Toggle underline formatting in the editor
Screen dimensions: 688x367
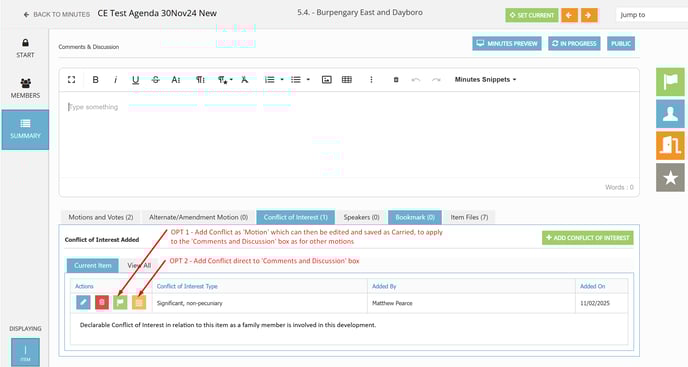pyautogui.click(x=136, y=79)
